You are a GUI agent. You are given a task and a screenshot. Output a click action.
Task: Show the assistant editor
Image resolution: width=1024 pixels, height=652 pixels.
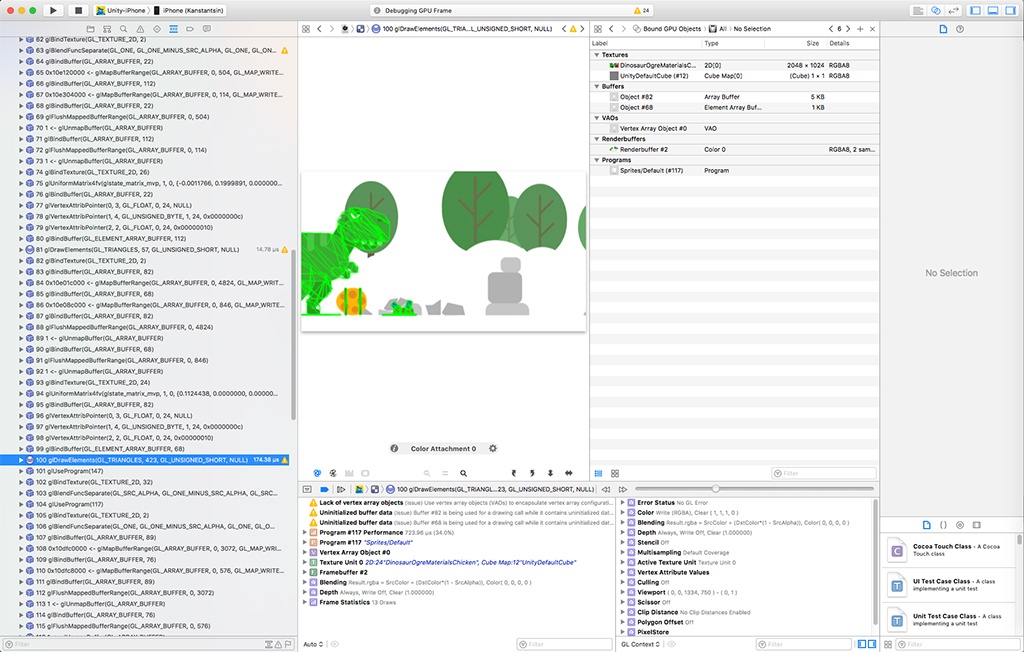(x=936, y=10)
